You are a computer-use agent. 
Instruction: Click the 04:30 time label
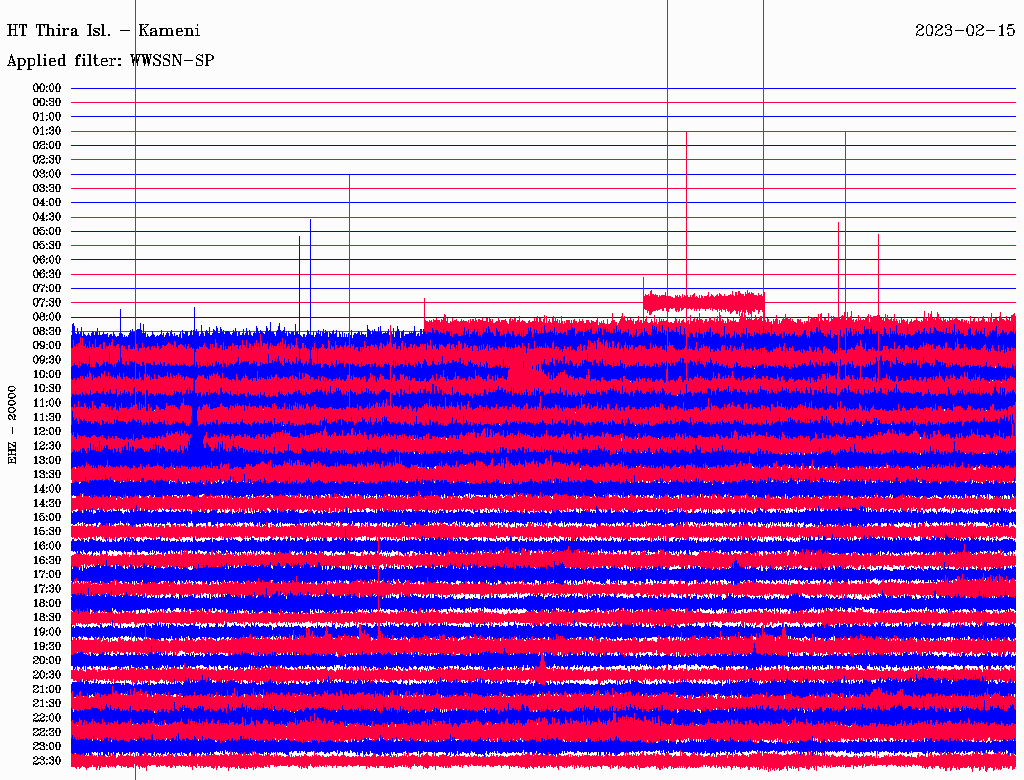(x=47, y=217)
